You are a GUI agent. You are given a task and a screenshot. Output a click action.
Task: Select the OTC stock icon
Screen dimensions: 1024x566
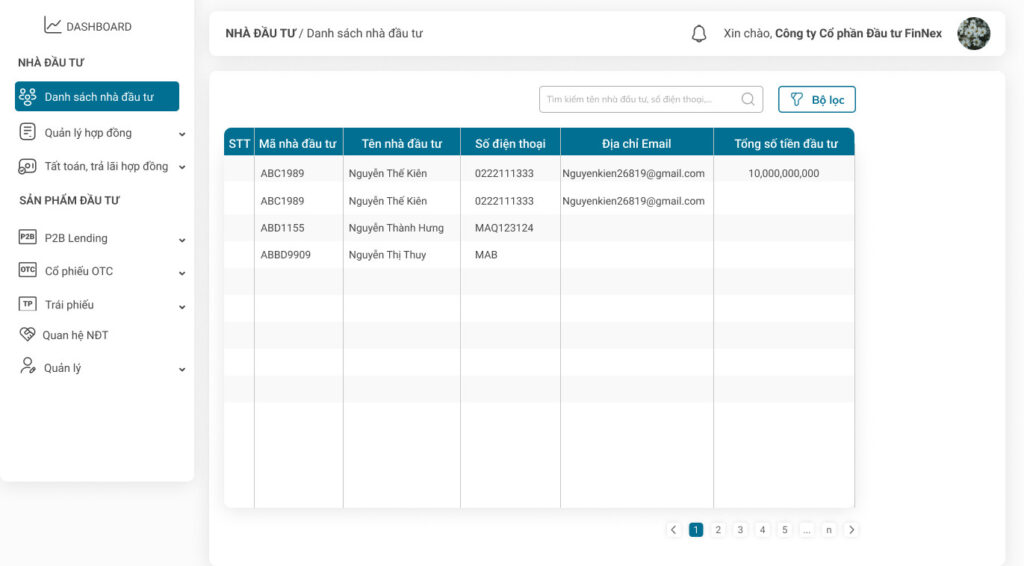click(27, 270)
